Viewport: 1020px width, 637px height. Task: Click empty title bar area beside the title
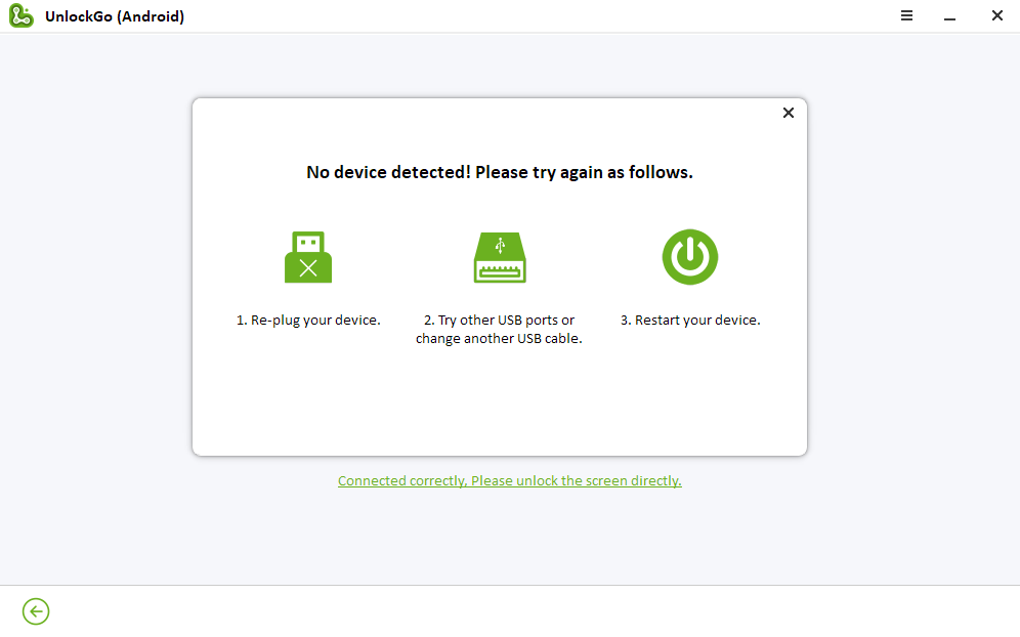click(500, 16)
